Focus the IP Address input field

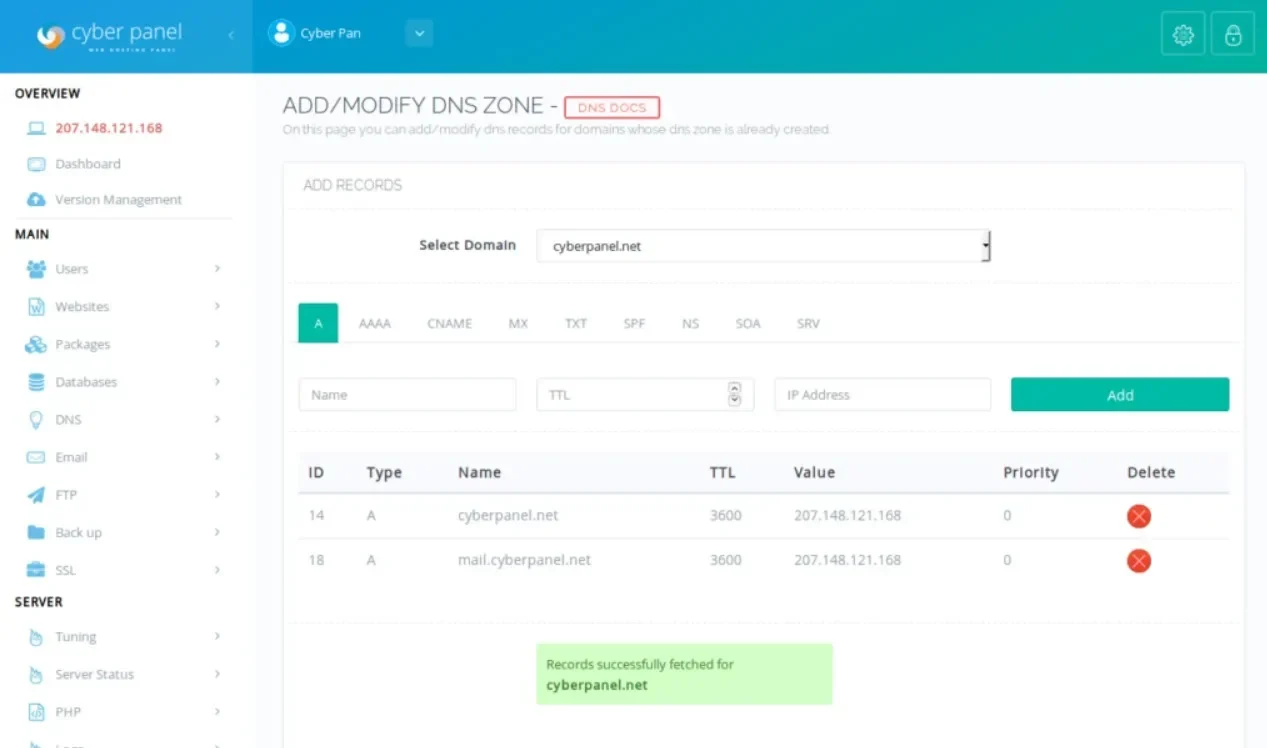(882, 395)
